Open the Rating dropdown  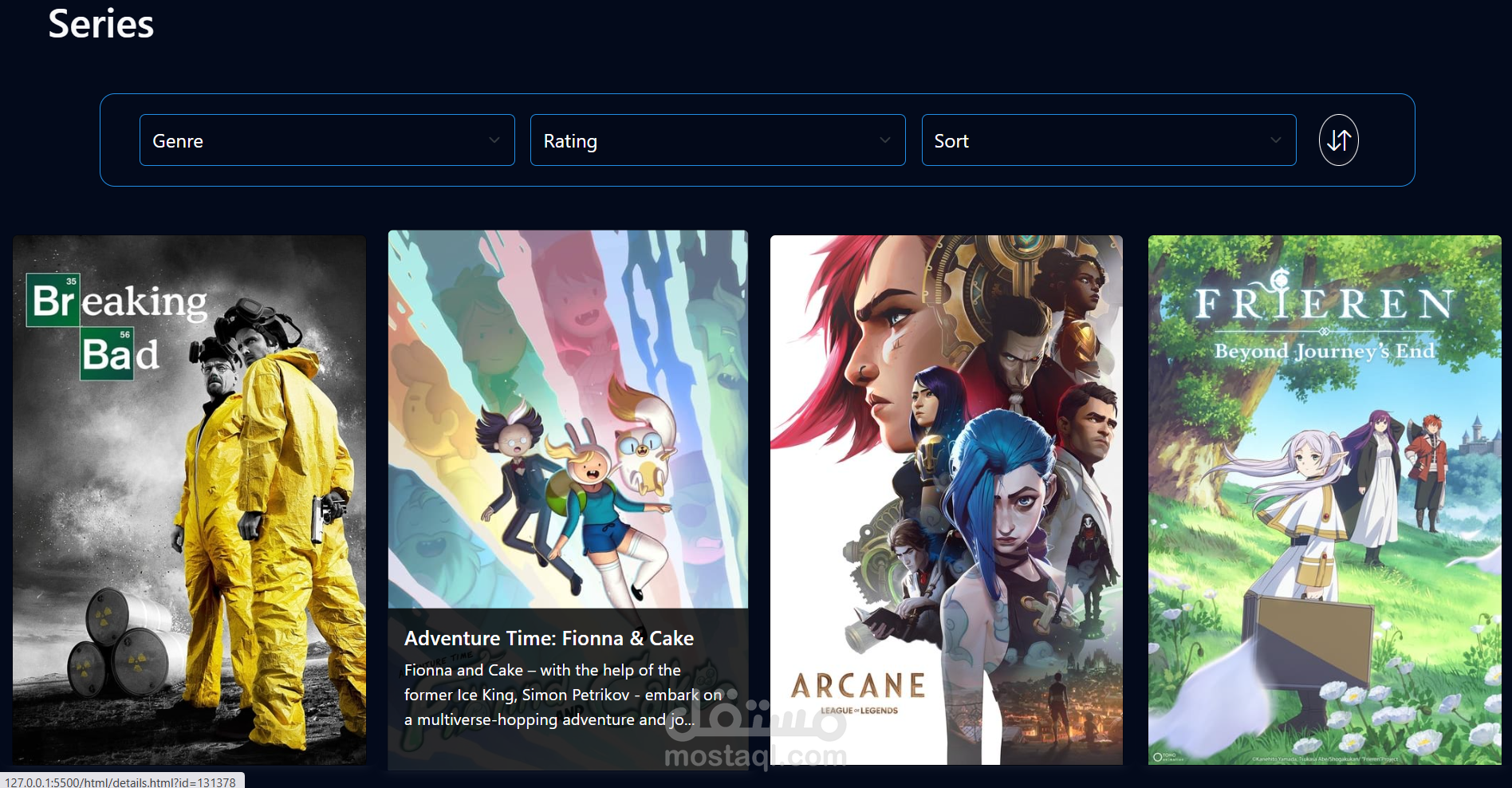718,140
